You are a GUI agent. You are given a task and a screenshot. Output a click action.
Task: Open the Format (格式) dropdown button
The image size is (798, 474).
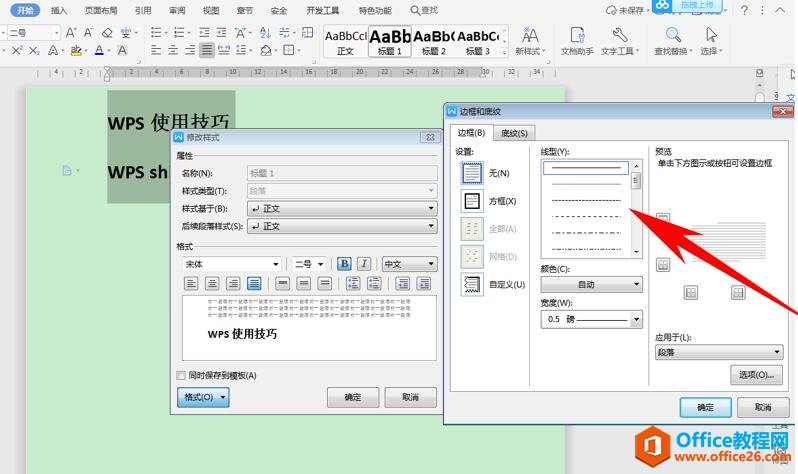203,397
